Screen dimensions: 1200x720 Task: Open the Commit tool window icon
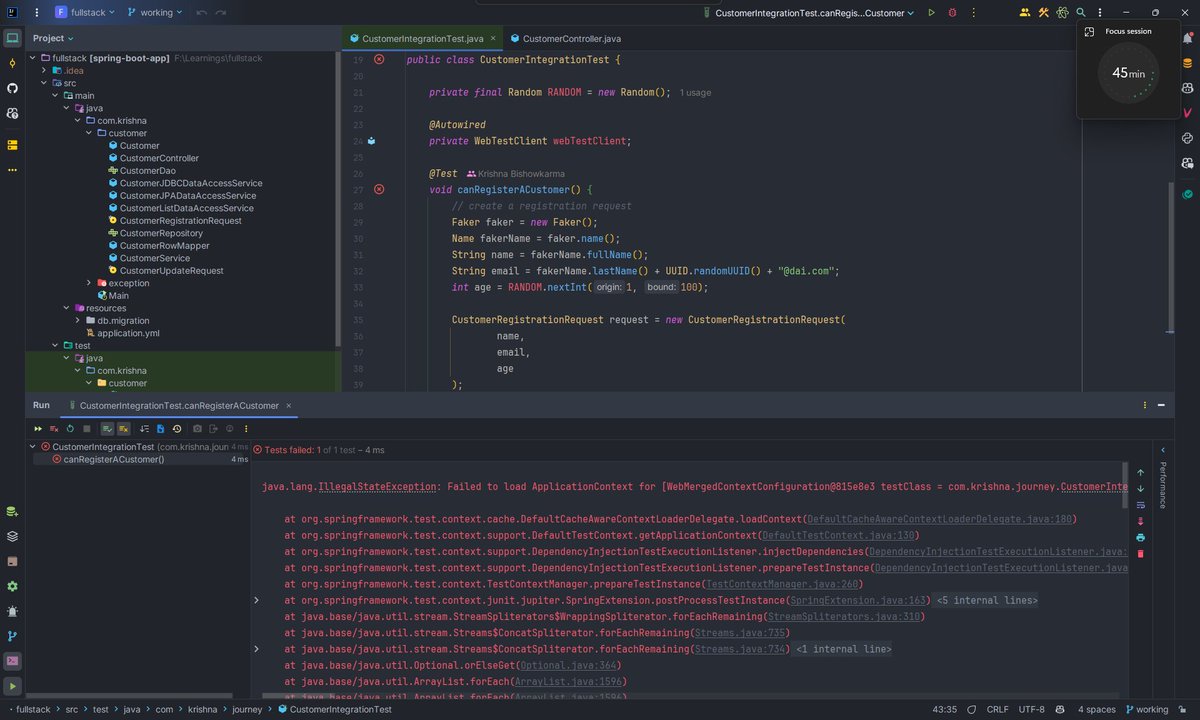pyautogui.click(x=12, y=63)
